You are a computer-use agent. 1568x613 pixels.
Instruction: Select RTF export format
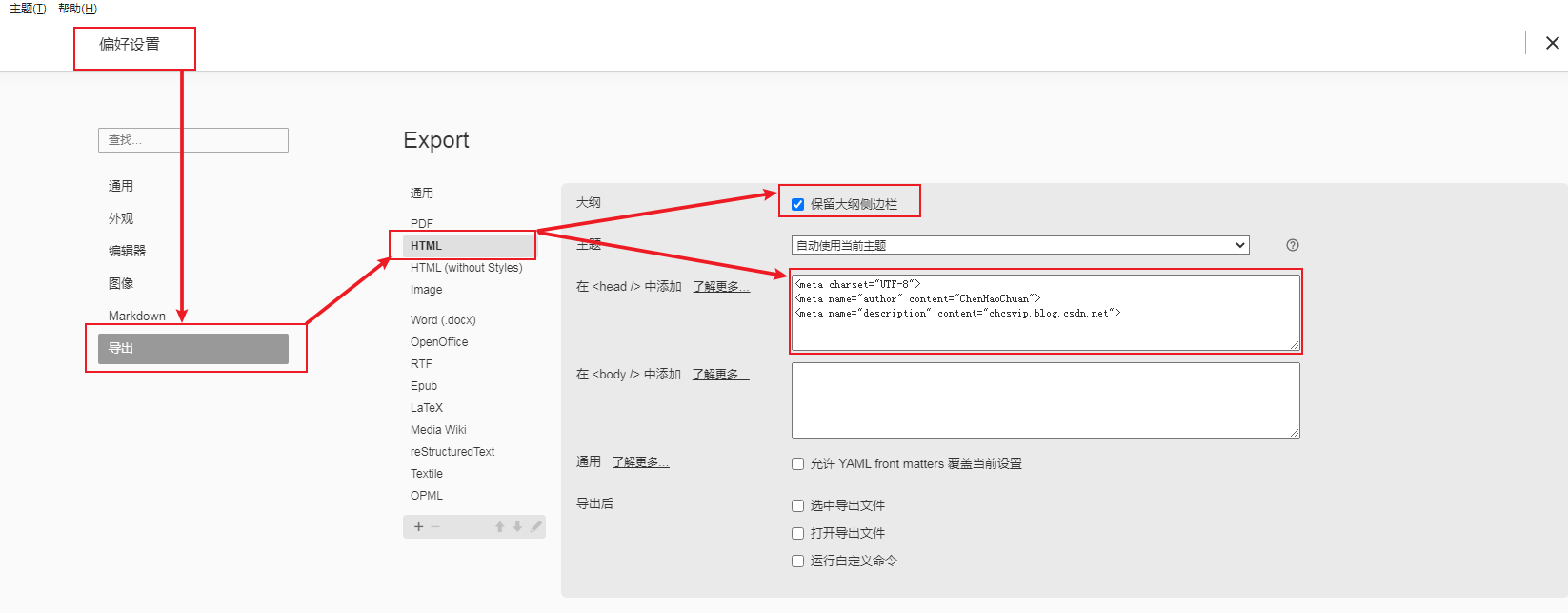pos(421,364)
